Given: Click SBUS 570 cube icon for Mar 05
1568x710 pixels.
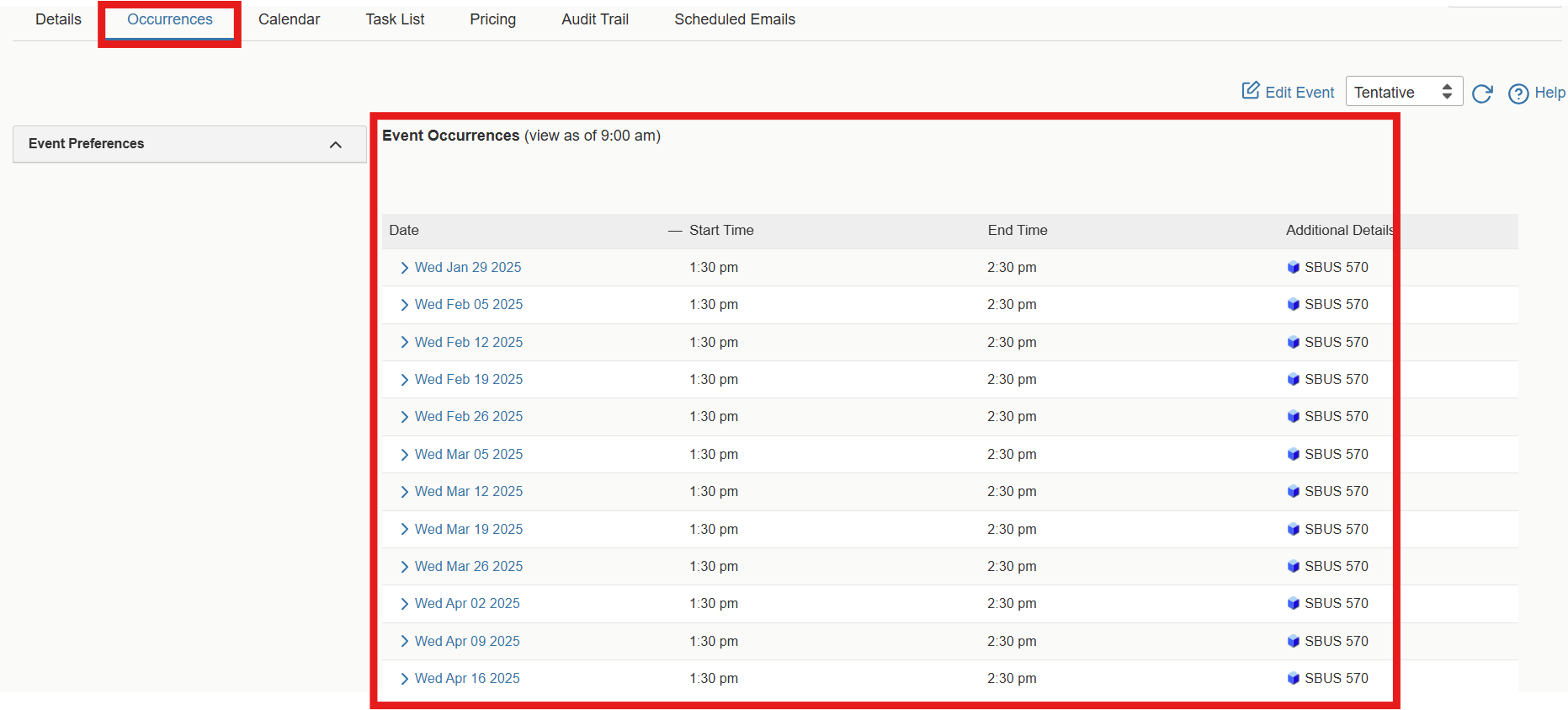Looking at the screenshot, I should coord(1293,455).
